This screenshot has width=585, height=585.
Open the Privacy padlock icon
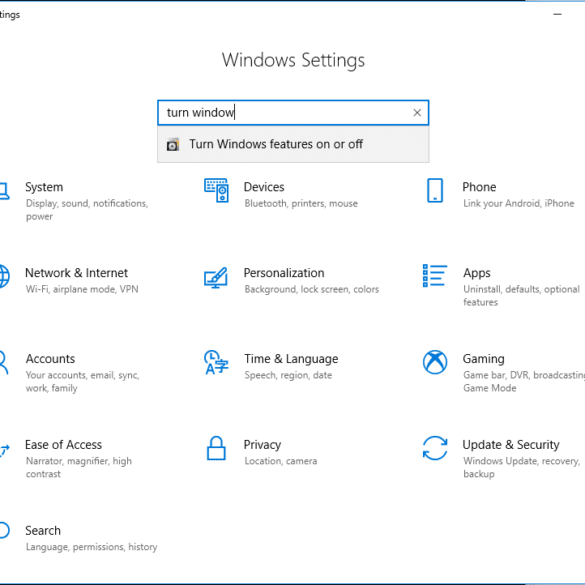(216, 448)
